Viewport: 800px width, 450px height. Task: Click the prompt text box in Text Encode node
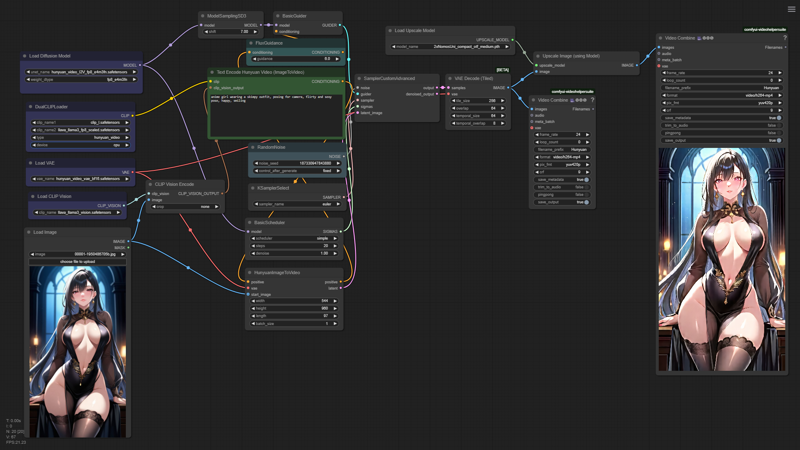pos(275,115)
